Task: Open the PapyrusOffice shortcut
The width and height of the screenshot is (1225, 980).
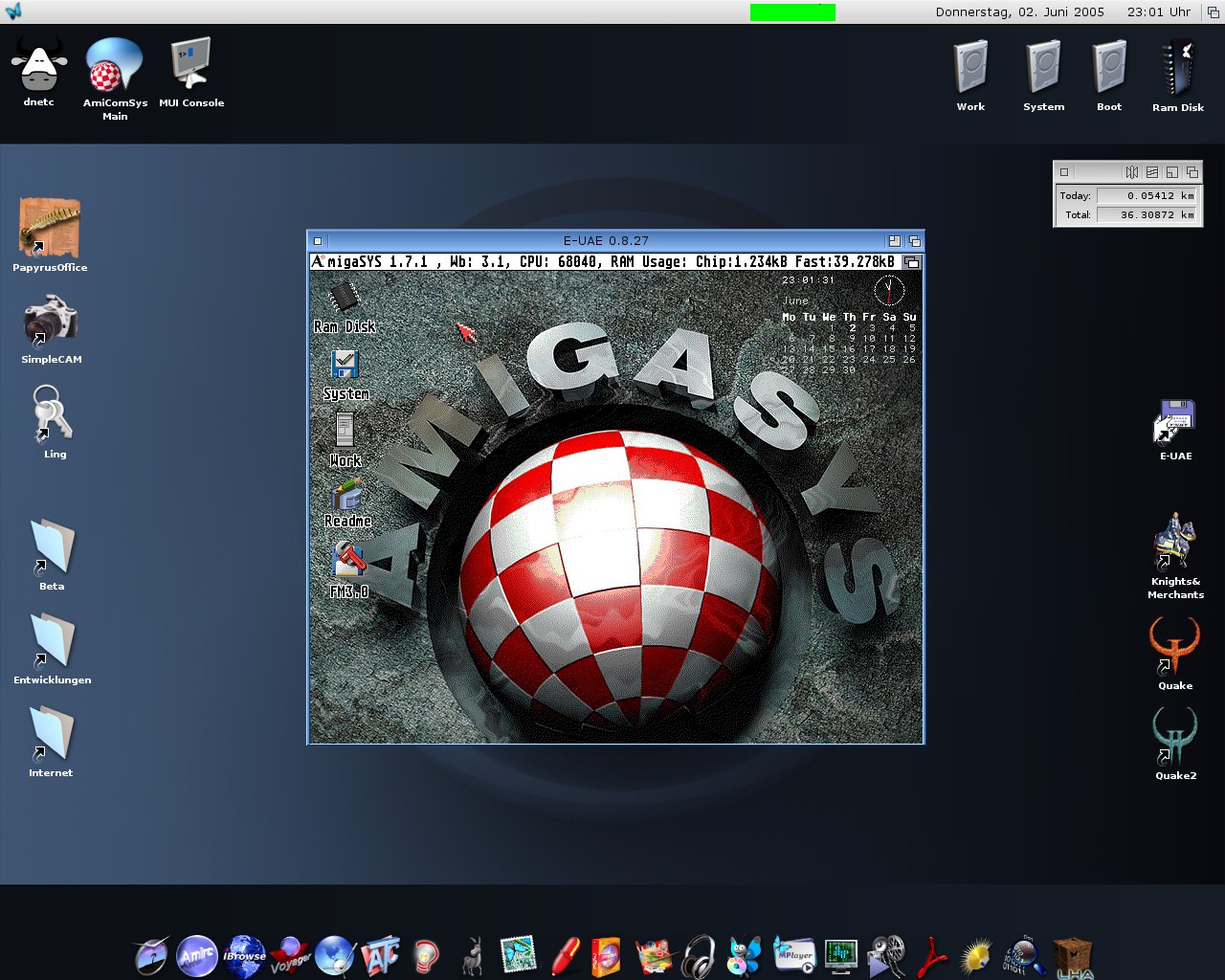Action: 50,228
